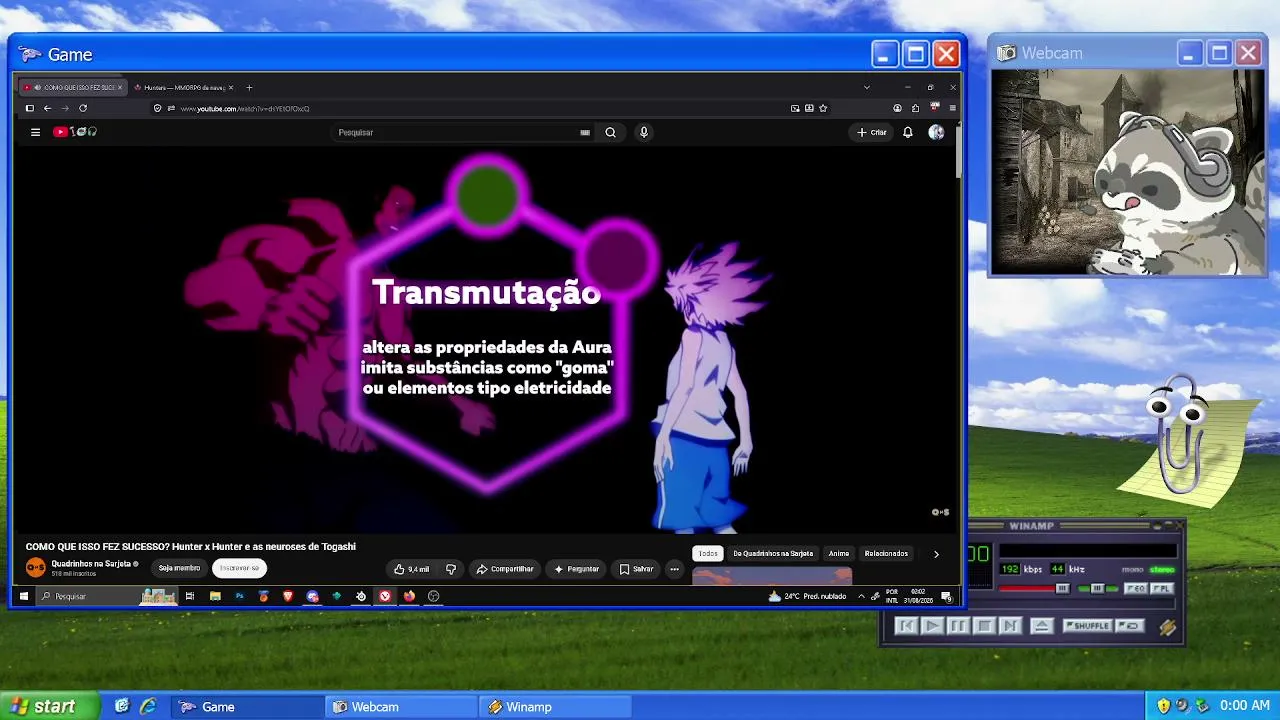Open the Quadrinhos na Sarjeta channel avatar

(36, 568)
